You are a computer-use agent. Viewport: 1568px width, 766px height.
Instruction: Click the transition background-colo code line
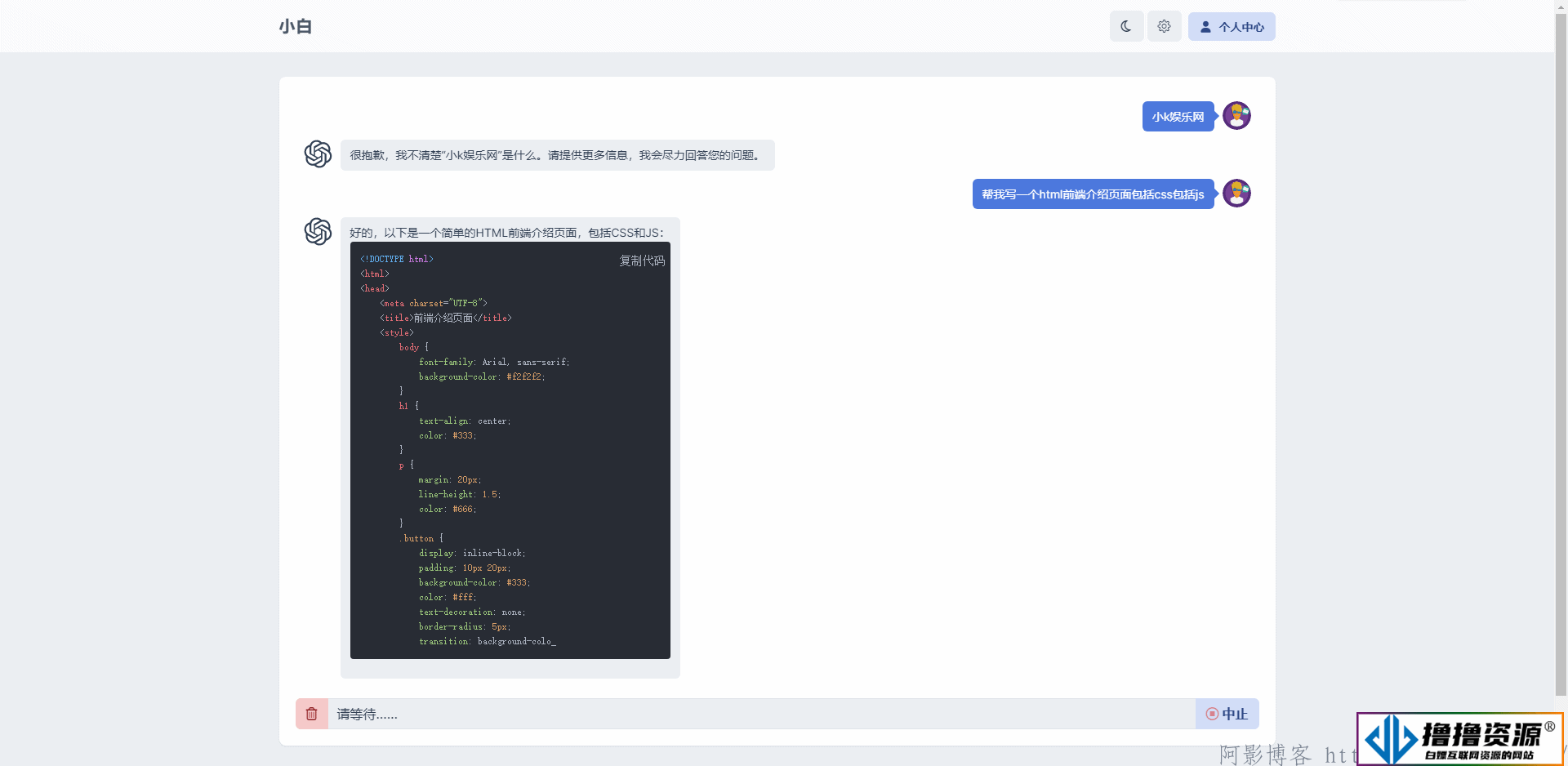pos(488,641)
